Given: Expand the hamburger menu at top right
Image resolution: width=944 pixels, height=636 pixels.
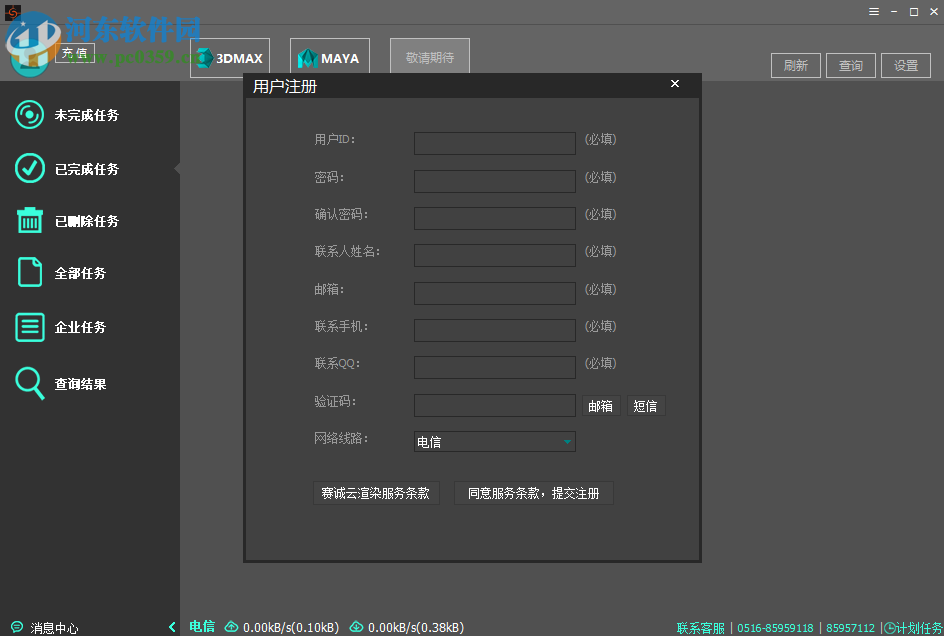Looking at the screenshot, I should click(x=873, y=11).
